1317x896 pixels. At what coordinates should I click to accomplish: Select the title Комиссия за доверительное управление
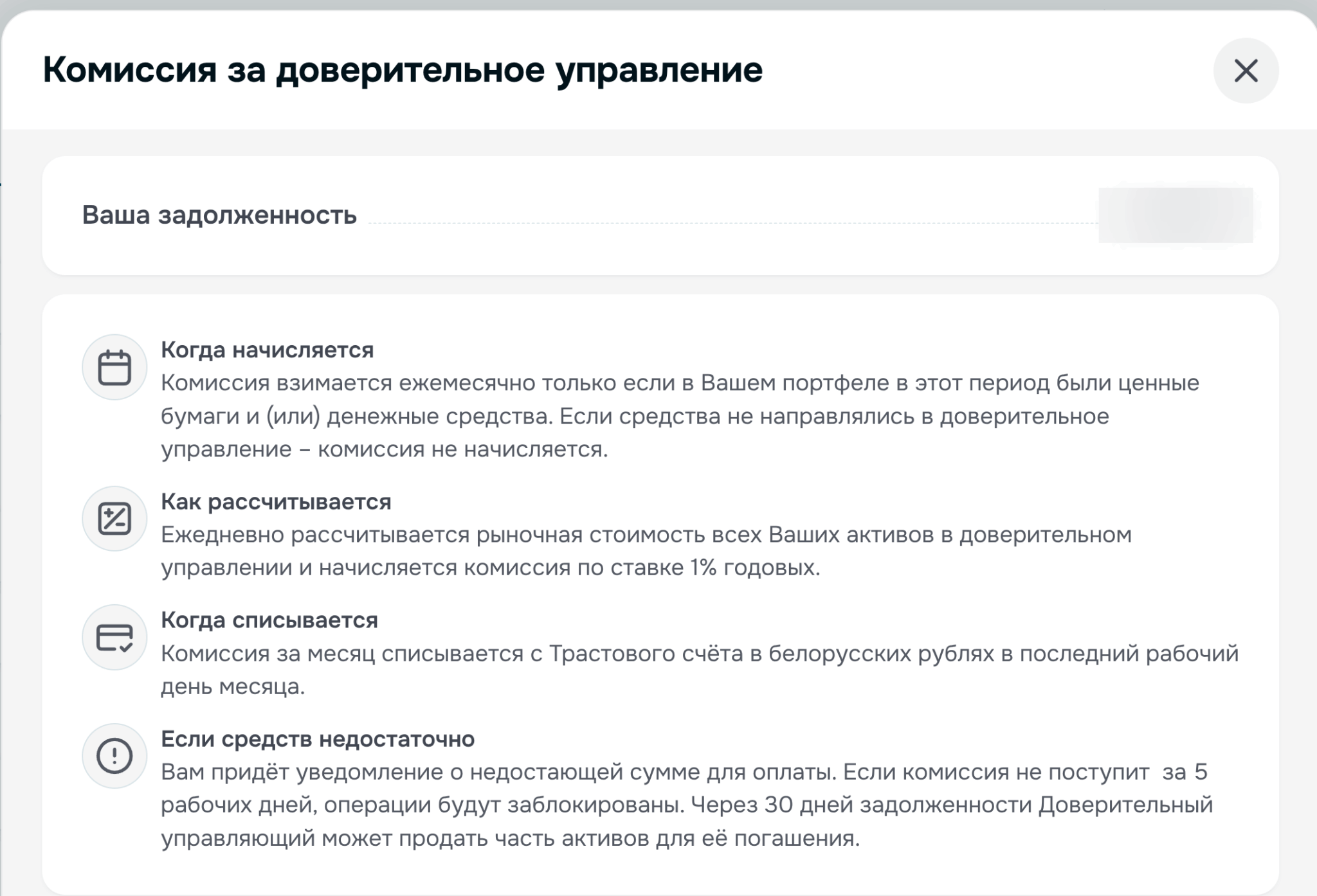click(x=403, y=69)
